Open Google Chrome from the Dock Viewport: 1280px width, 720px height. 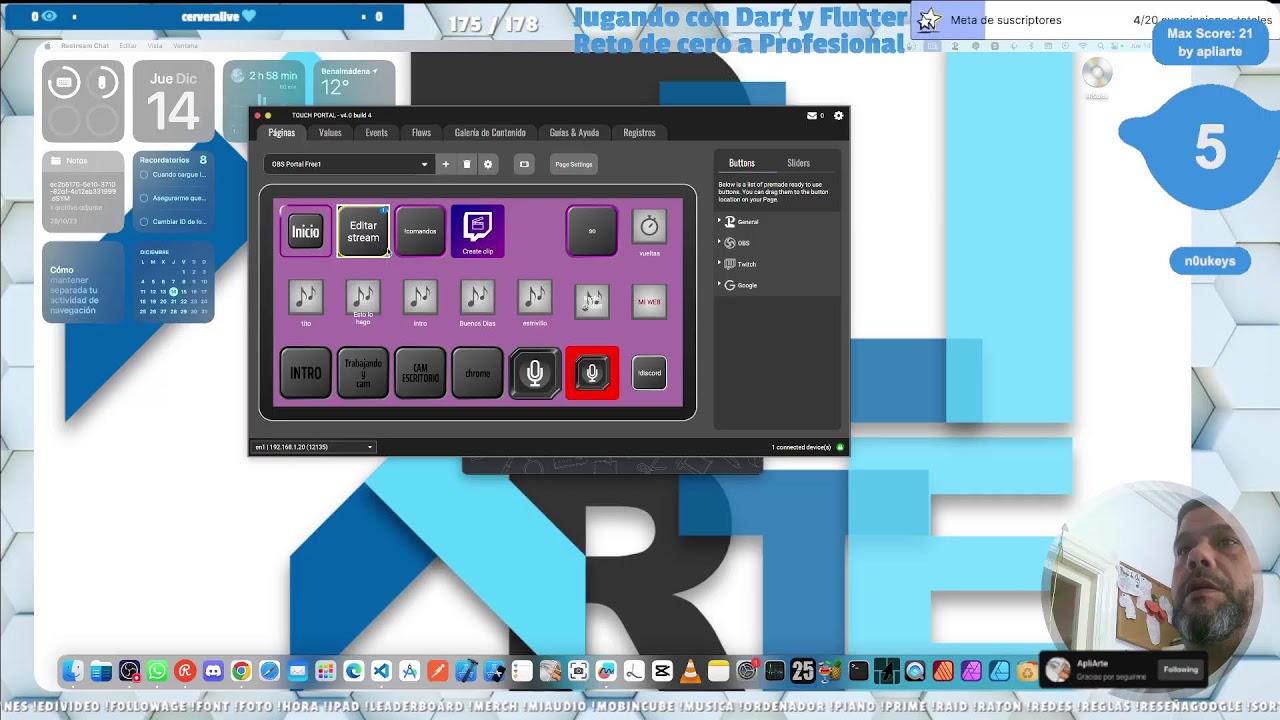tap(241, 672)
